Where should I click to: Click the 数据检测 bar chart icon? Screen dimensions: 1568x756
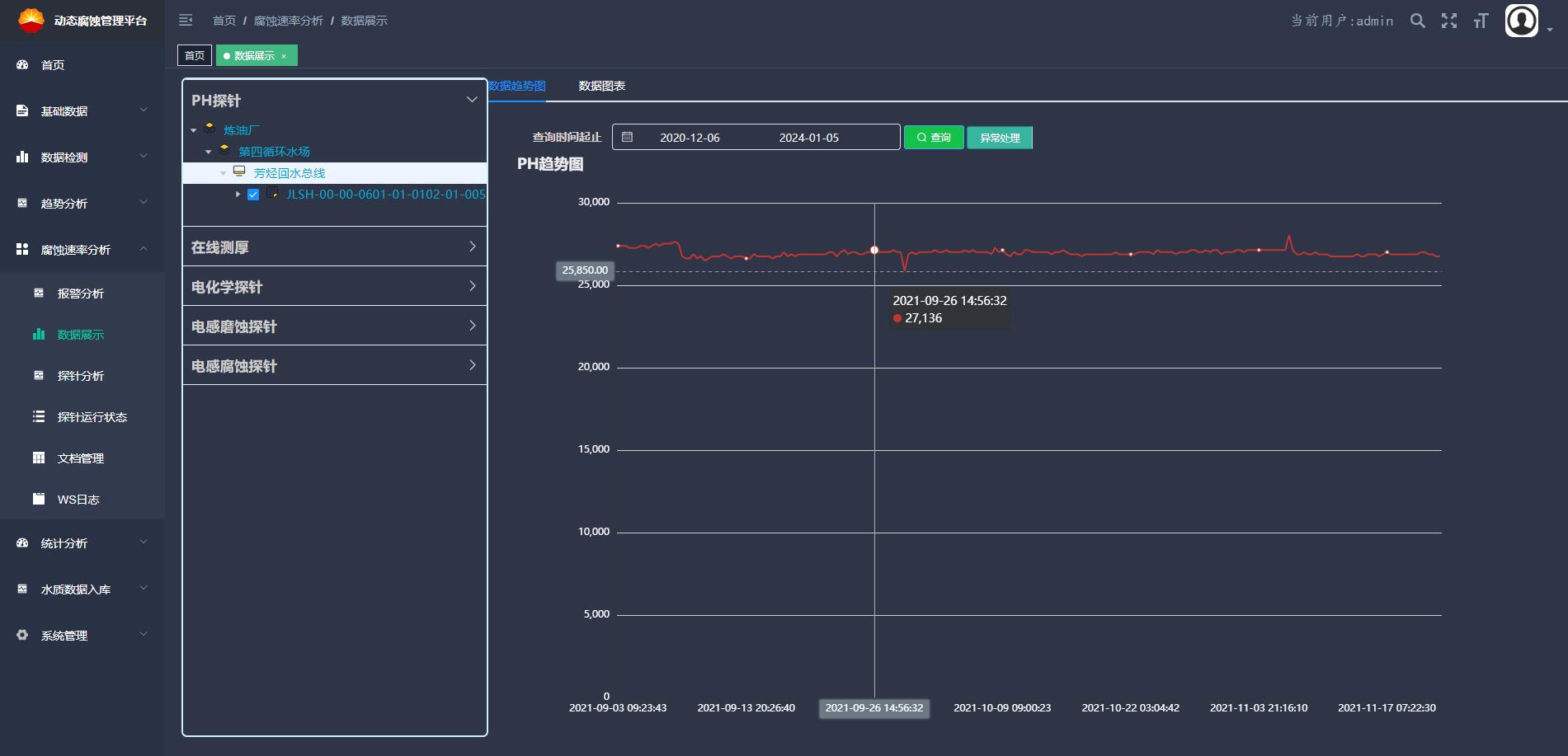(x=22, y=157)
